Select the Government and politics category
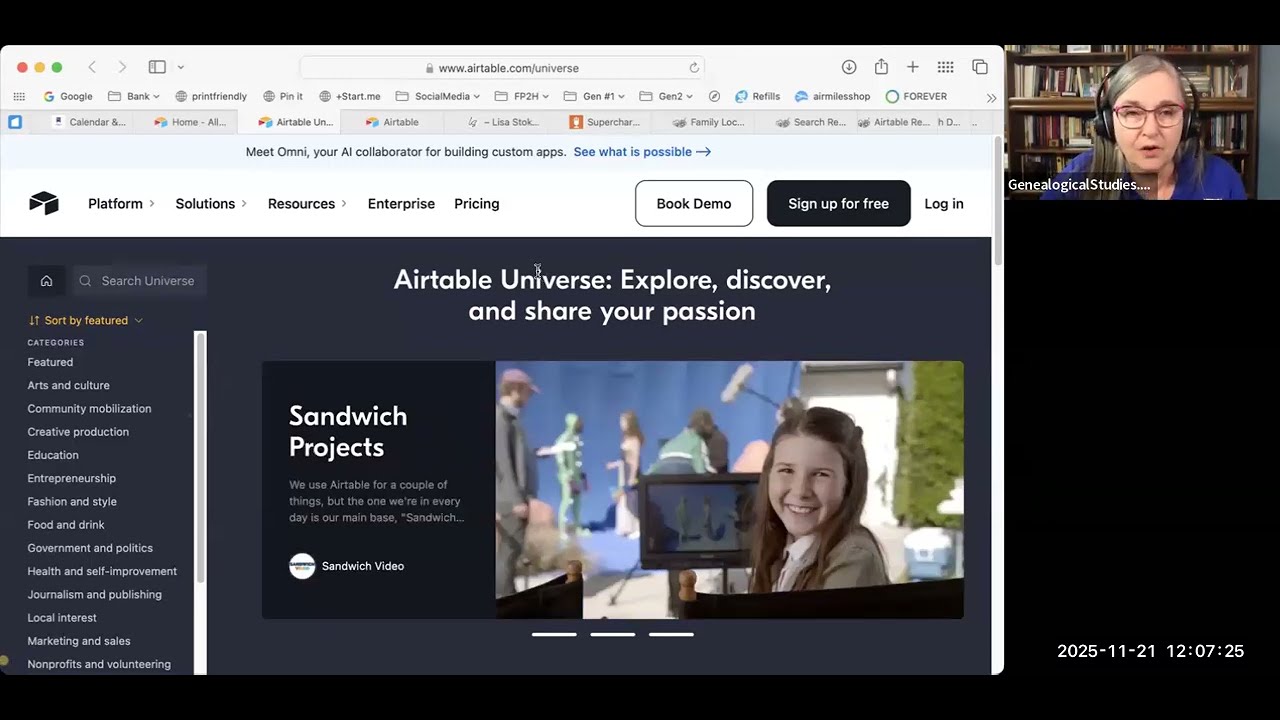The height and width of the screenshot is (720, 1280). [x=90, y=548]
